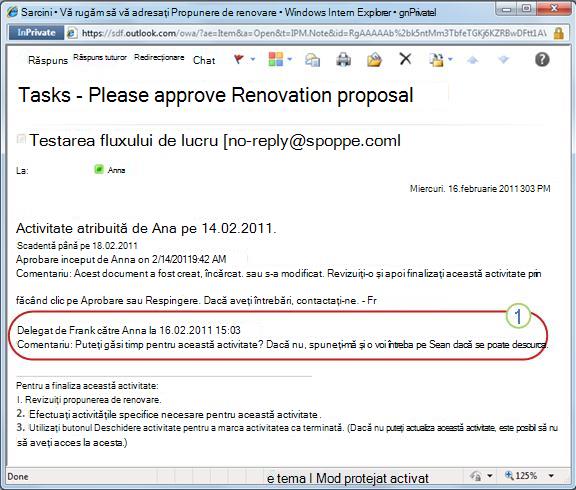Go to previous item with up arrow
The height and width of the screenshot is (490, 576).
pyautogui.click(x=472, y=60)
